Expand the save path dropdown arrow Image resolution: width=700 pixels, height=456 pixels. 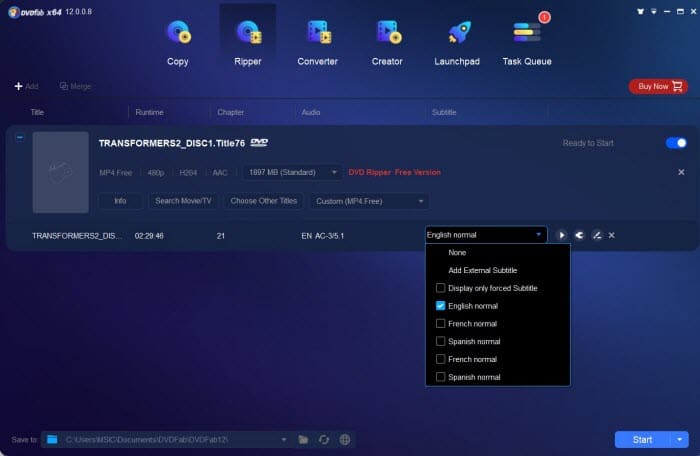(284, 439)
